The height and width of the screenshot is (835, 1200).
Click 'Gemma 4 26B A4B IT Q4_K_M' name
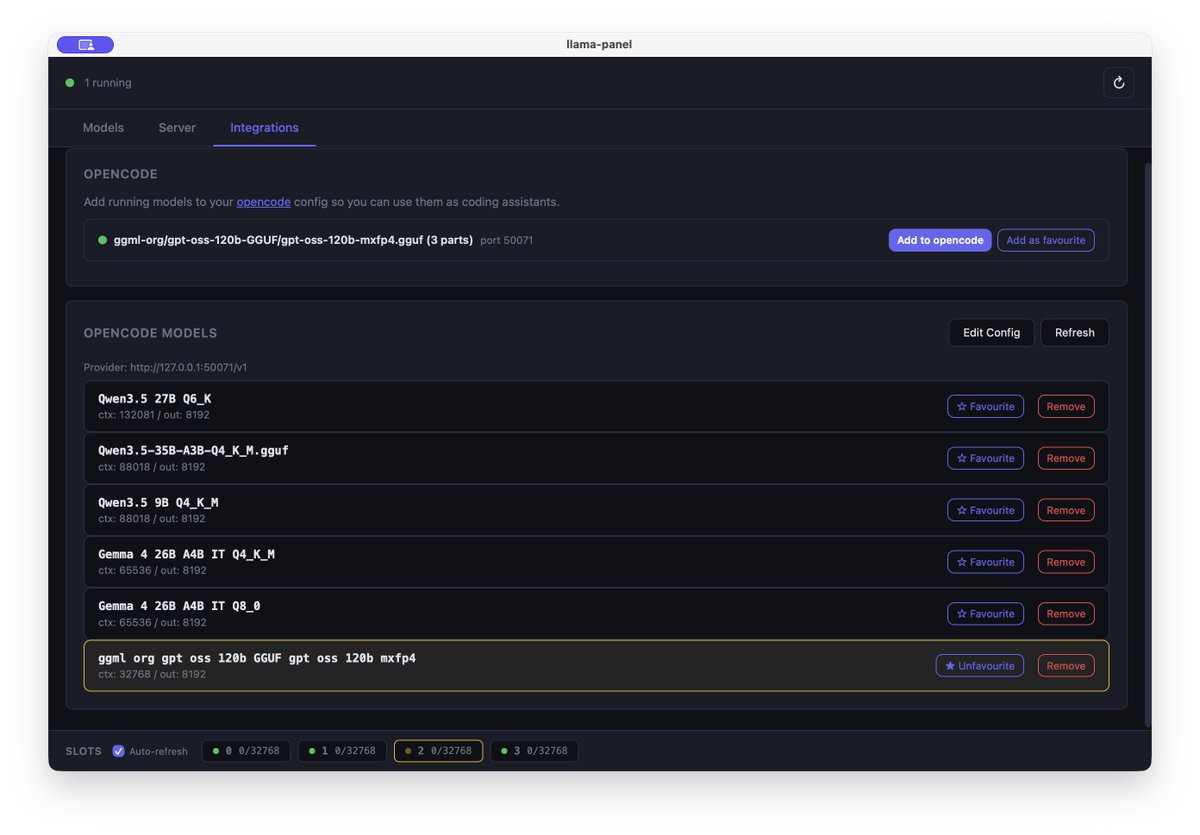coord(186,554)
